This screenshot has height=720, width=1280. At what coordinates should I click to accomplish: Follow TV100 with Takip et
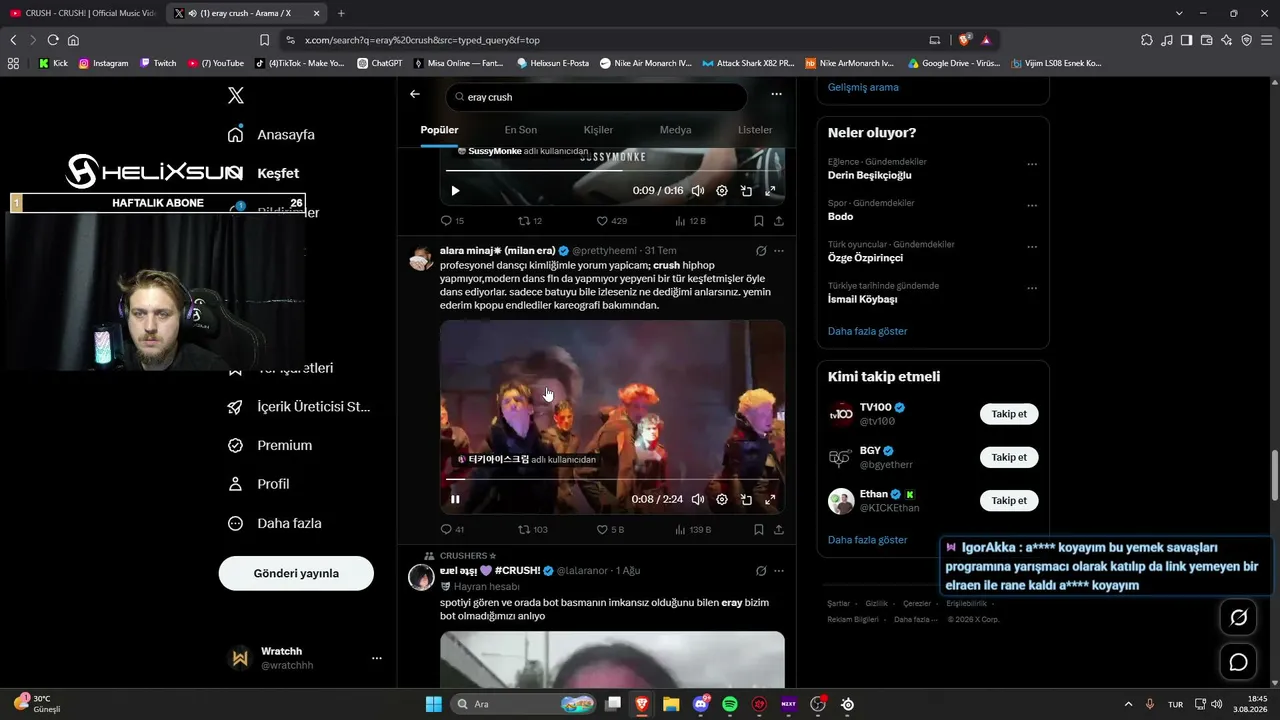pyautogui.click(x=1009, y=414)
